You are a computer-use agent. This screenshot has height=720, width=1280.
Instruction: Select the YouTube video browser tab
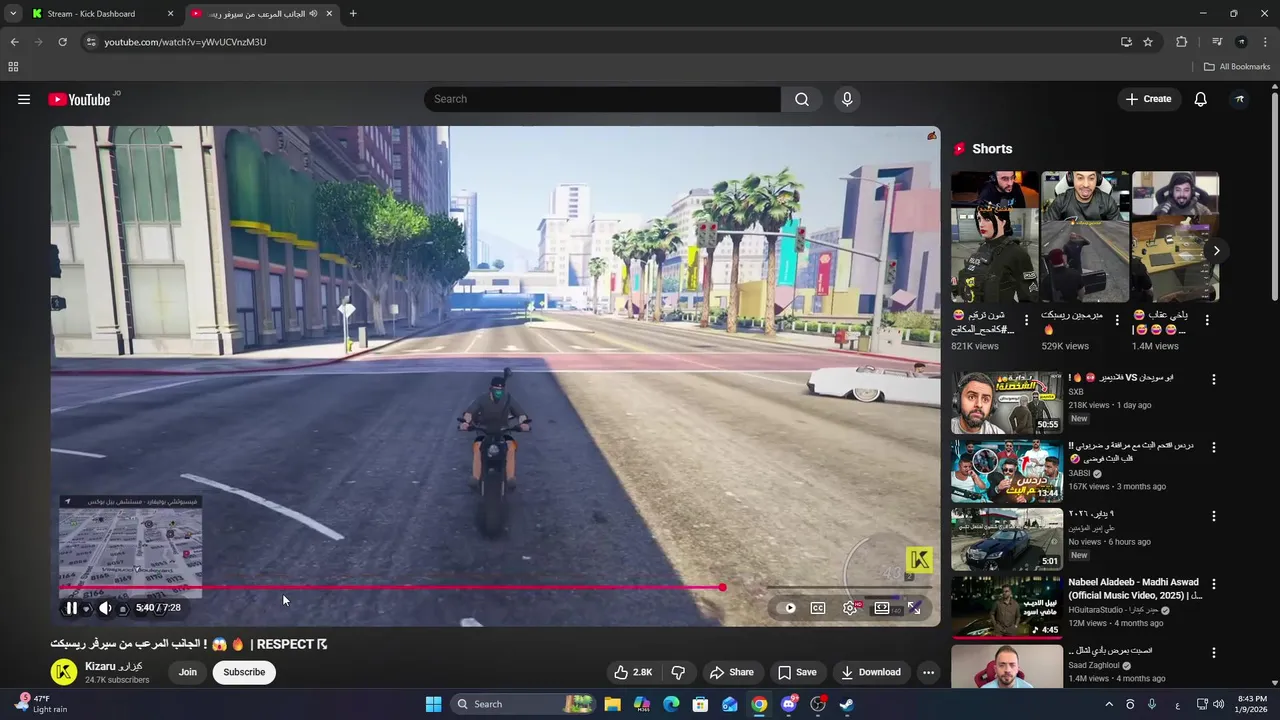pyautogui.click(x=262, y=14)
